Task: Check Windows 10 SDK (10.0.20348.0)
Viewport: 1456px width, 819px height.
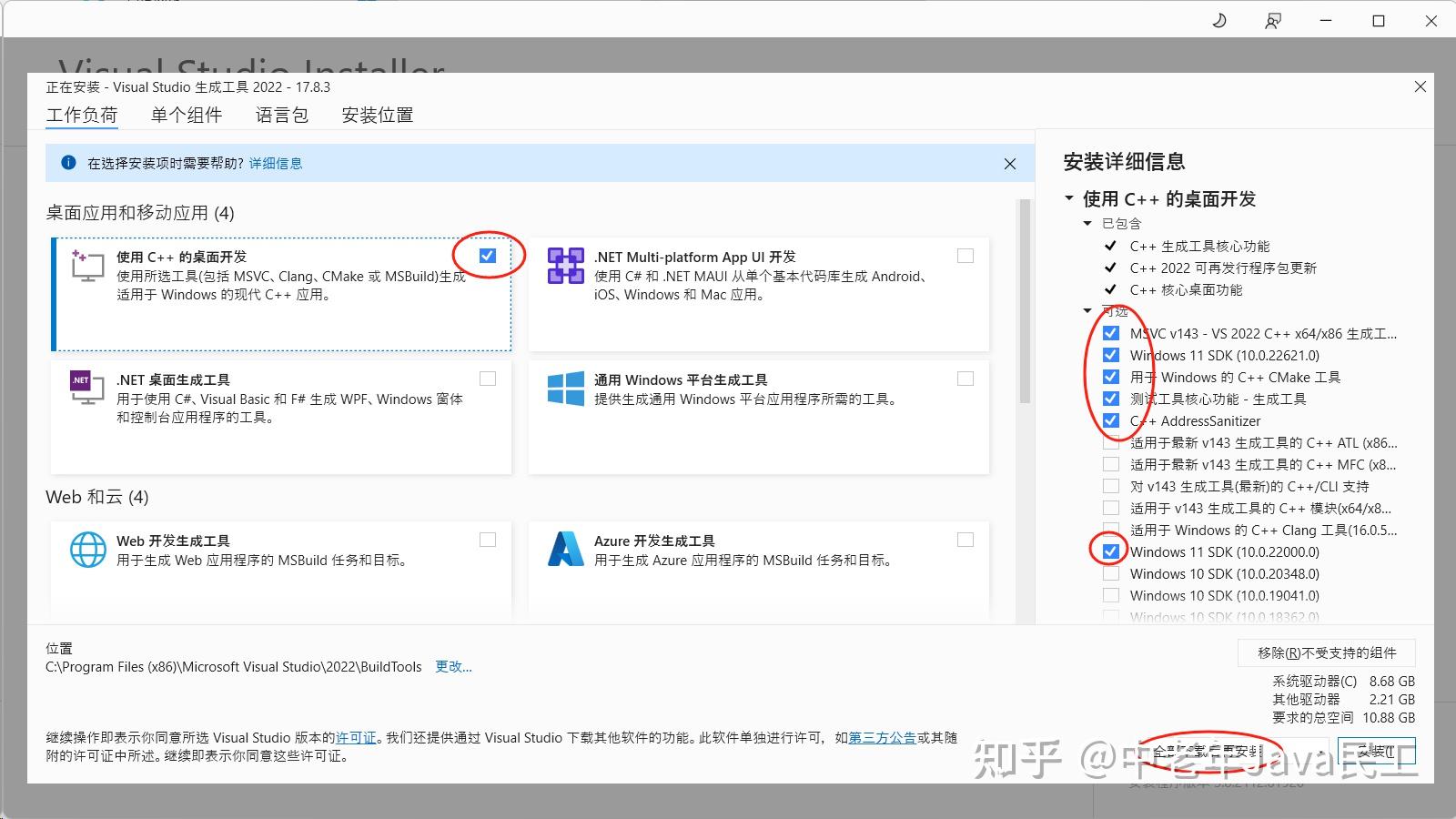Action: coord(1111,573)
